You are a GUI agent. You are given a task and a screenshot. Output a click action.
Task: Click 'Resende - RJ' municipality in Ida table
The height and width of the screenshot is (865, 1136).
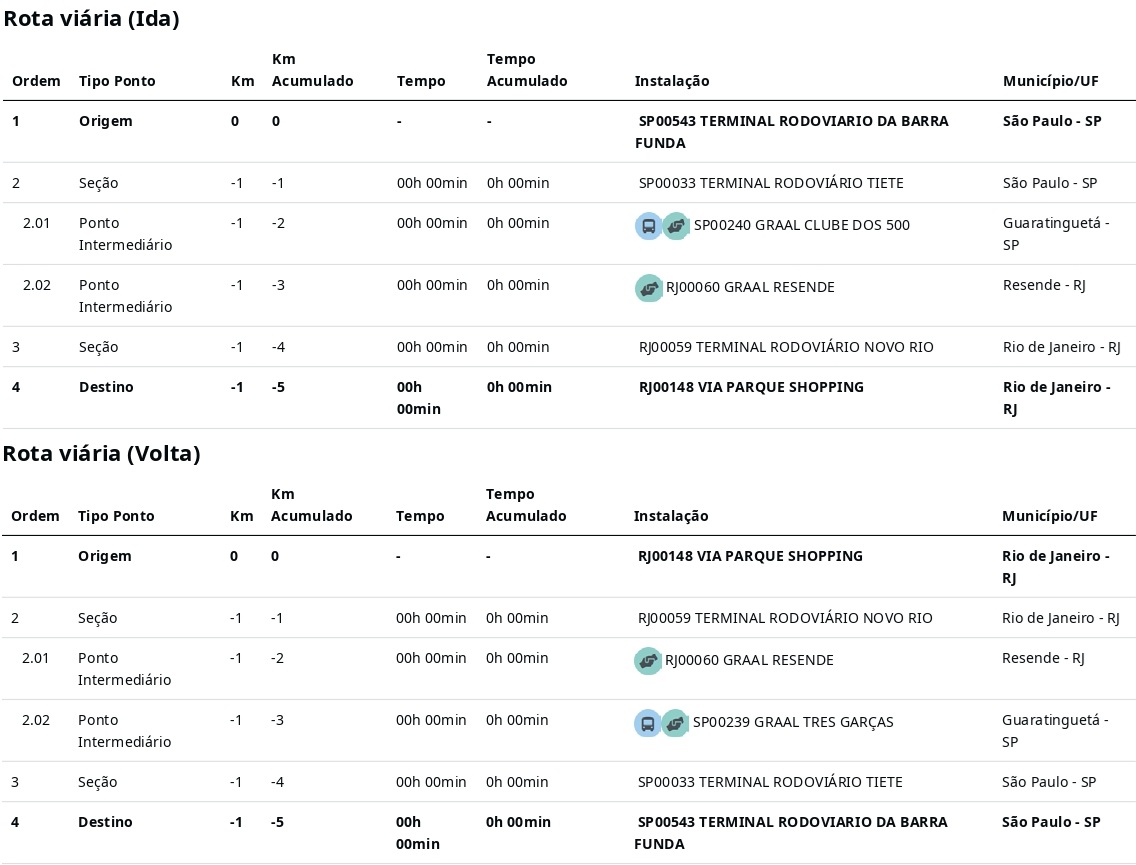tap(1044, 285)
